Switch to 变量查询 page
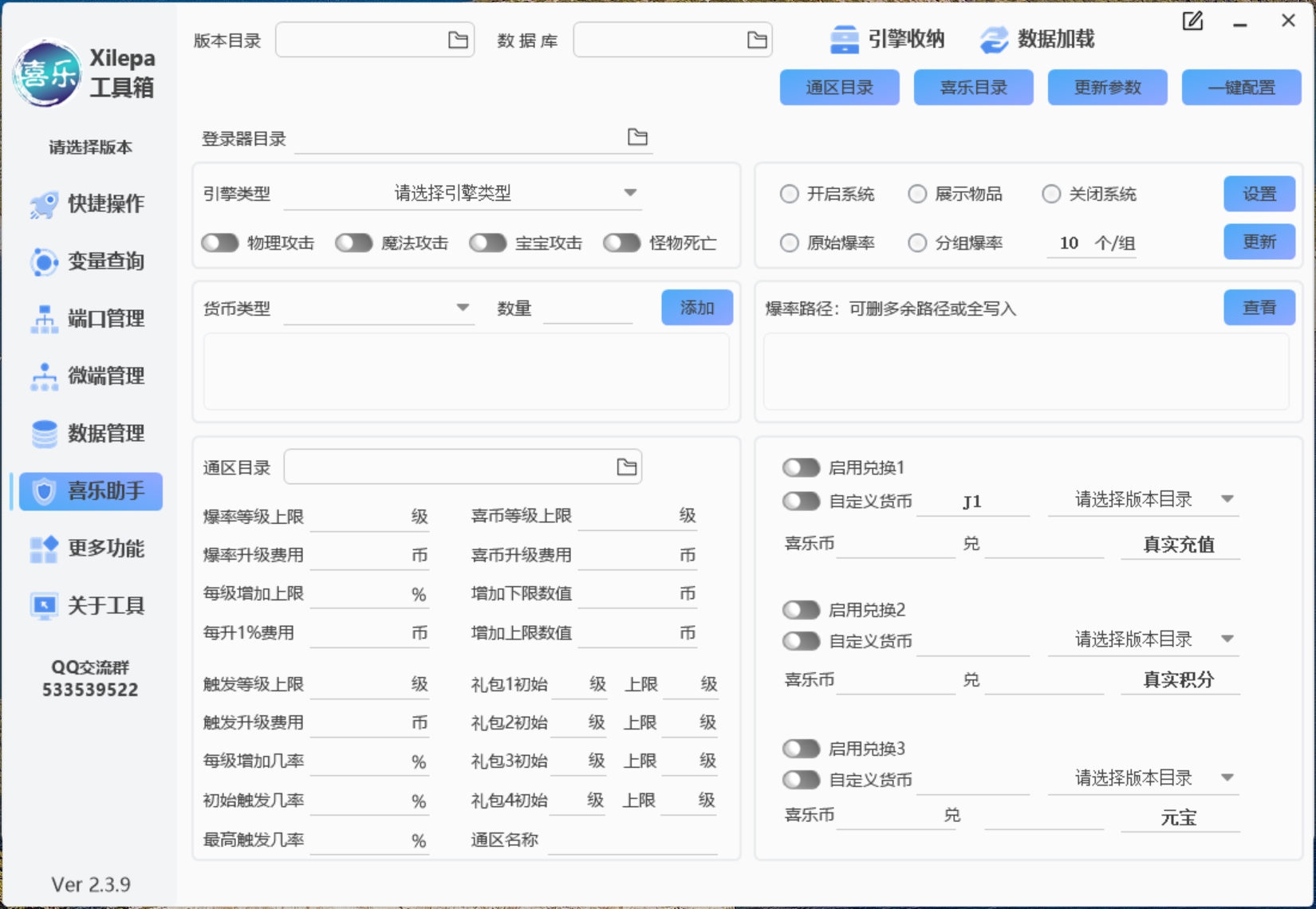 91,262
